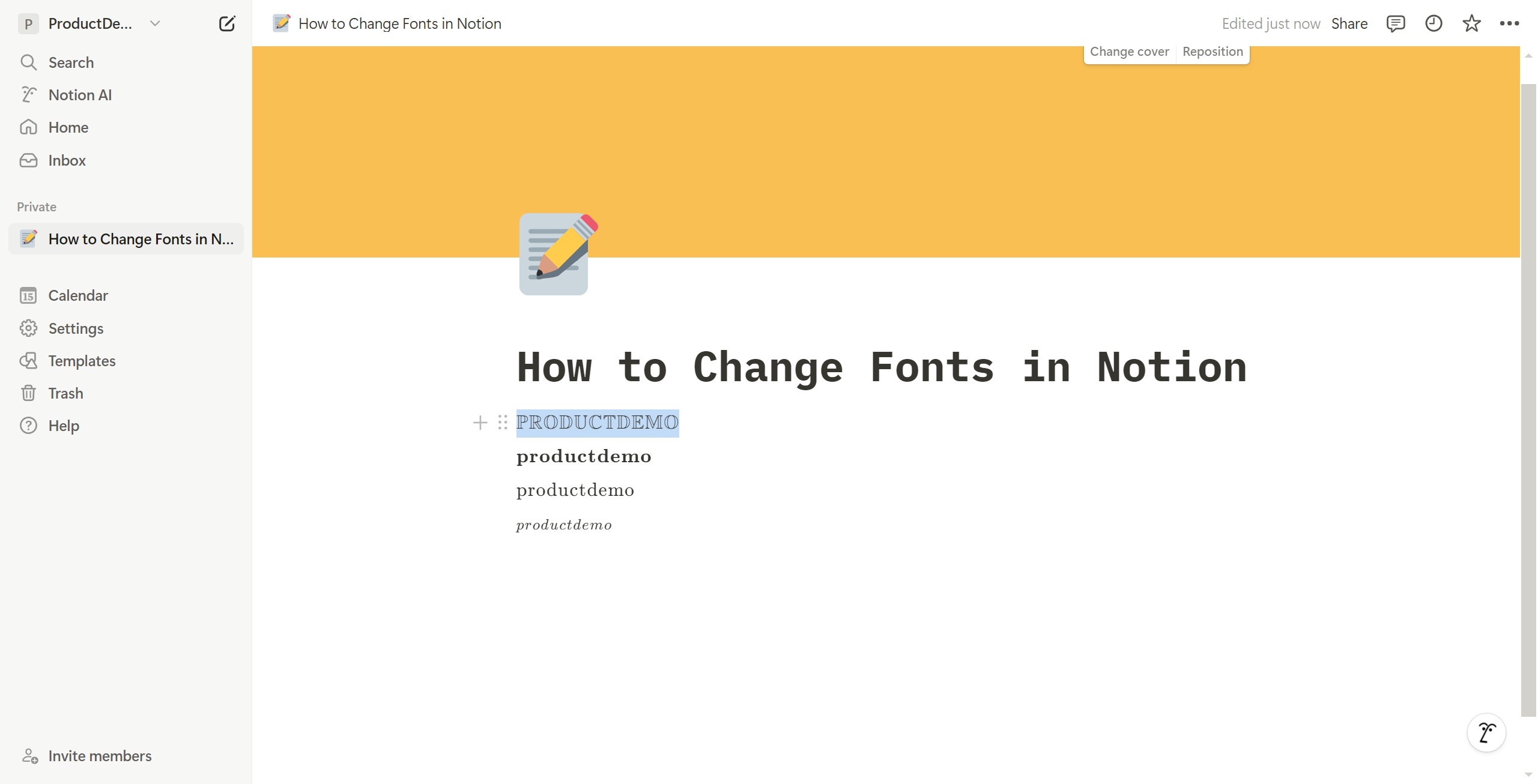The height and width of the screenshot is (784, 1538).
Task: Open Settings in the sidebar
Action: pyautogui.click(x=126, y=328)
